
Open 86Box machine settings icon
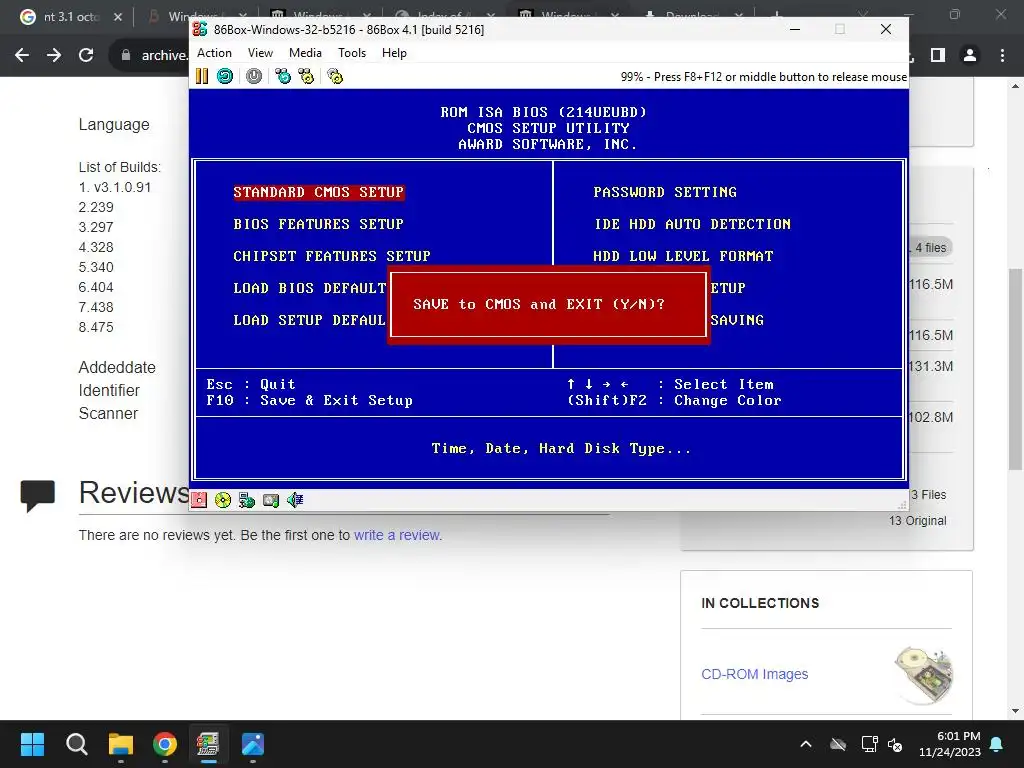(x=335, y=76)
